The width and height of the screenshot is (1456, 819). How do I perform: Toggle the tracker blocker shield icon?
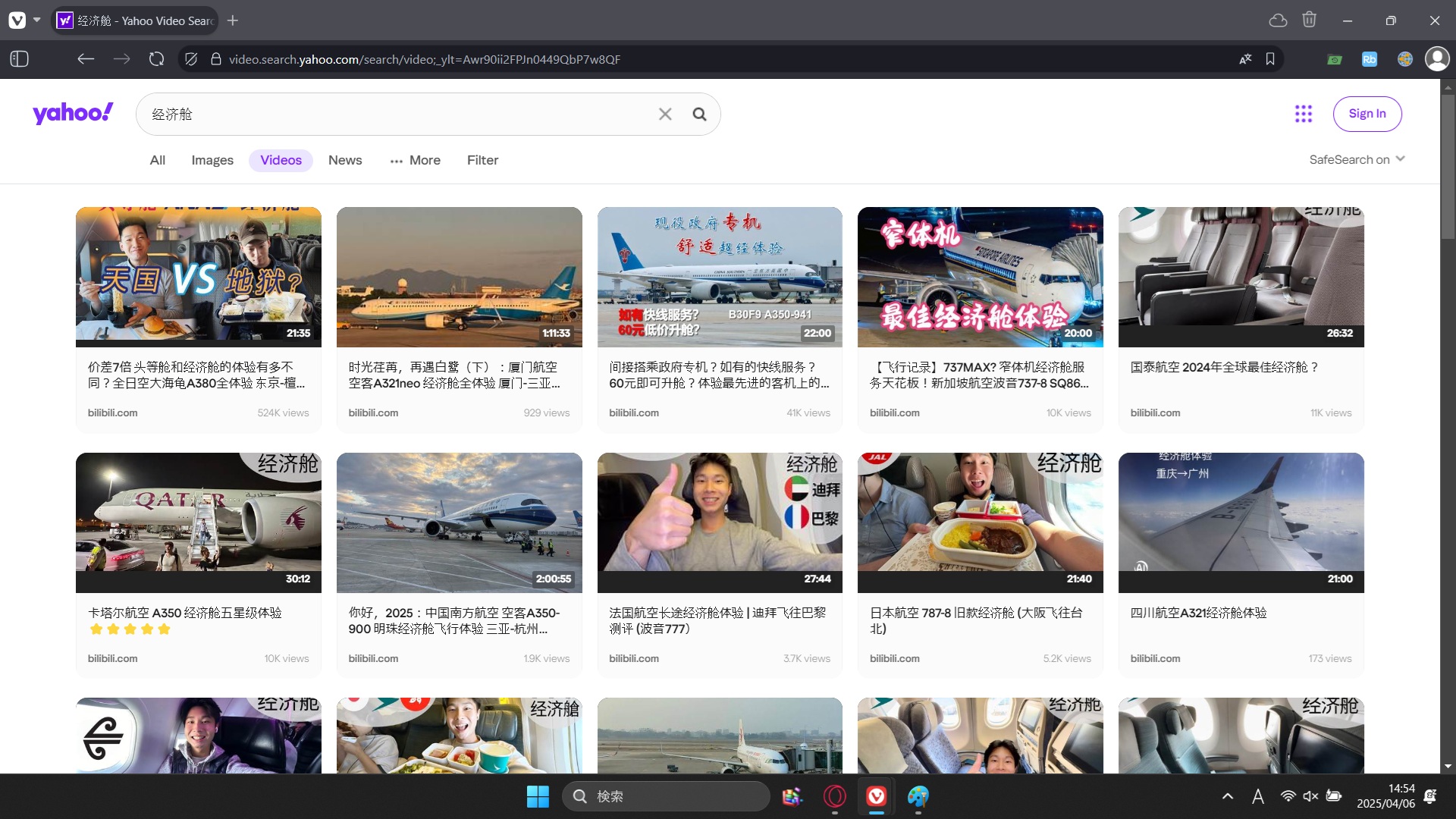[191, 59]
